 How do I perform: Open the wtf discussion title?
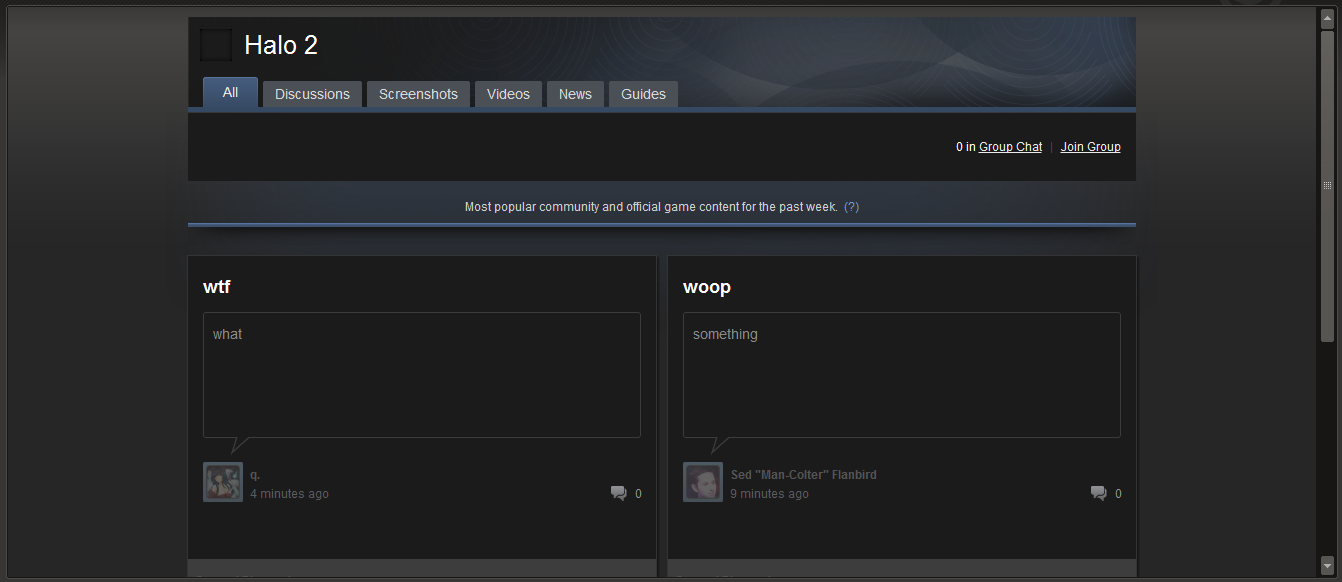click(x=217, y=287)
